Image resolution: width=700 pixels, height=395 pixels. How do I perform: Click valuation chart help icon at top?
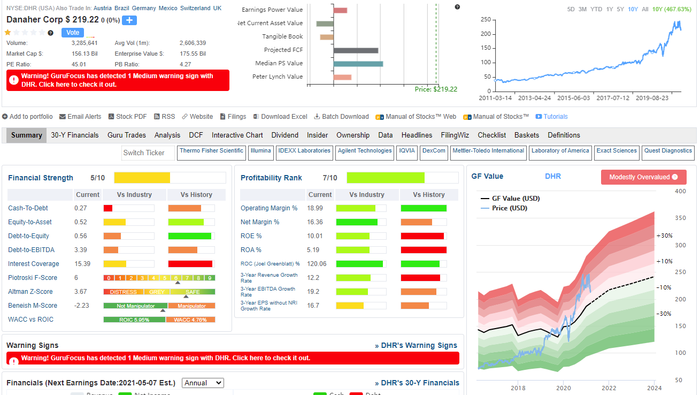(x=457, y=7)
